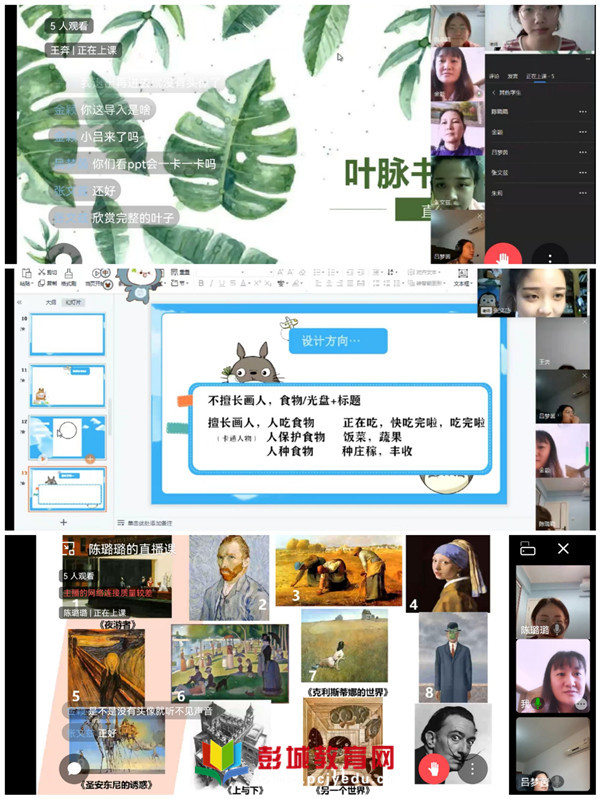Close the 吕梦茜 video tile in middle panel
The height and width of the screenshot is (799, 600).
(585, 376)
